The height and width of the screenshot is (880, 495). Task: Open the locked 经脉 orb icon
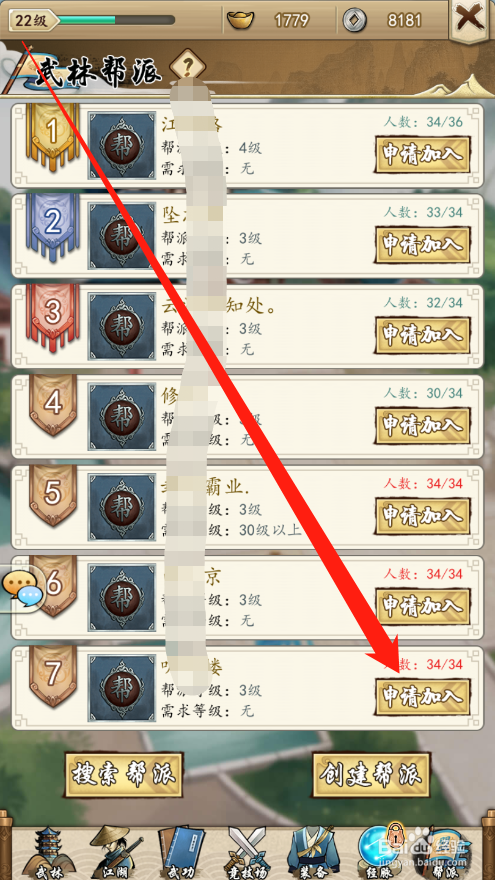383,852
